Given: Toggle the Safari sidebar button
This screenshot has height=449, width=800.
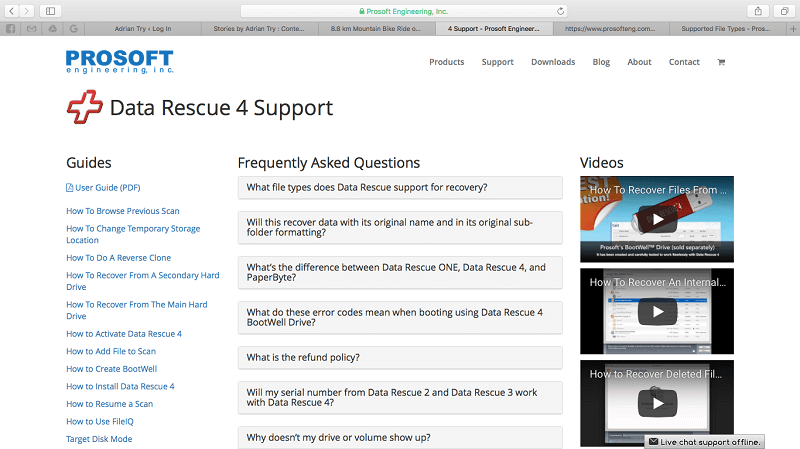Looking at the screenshot, I should click(51, 11).
